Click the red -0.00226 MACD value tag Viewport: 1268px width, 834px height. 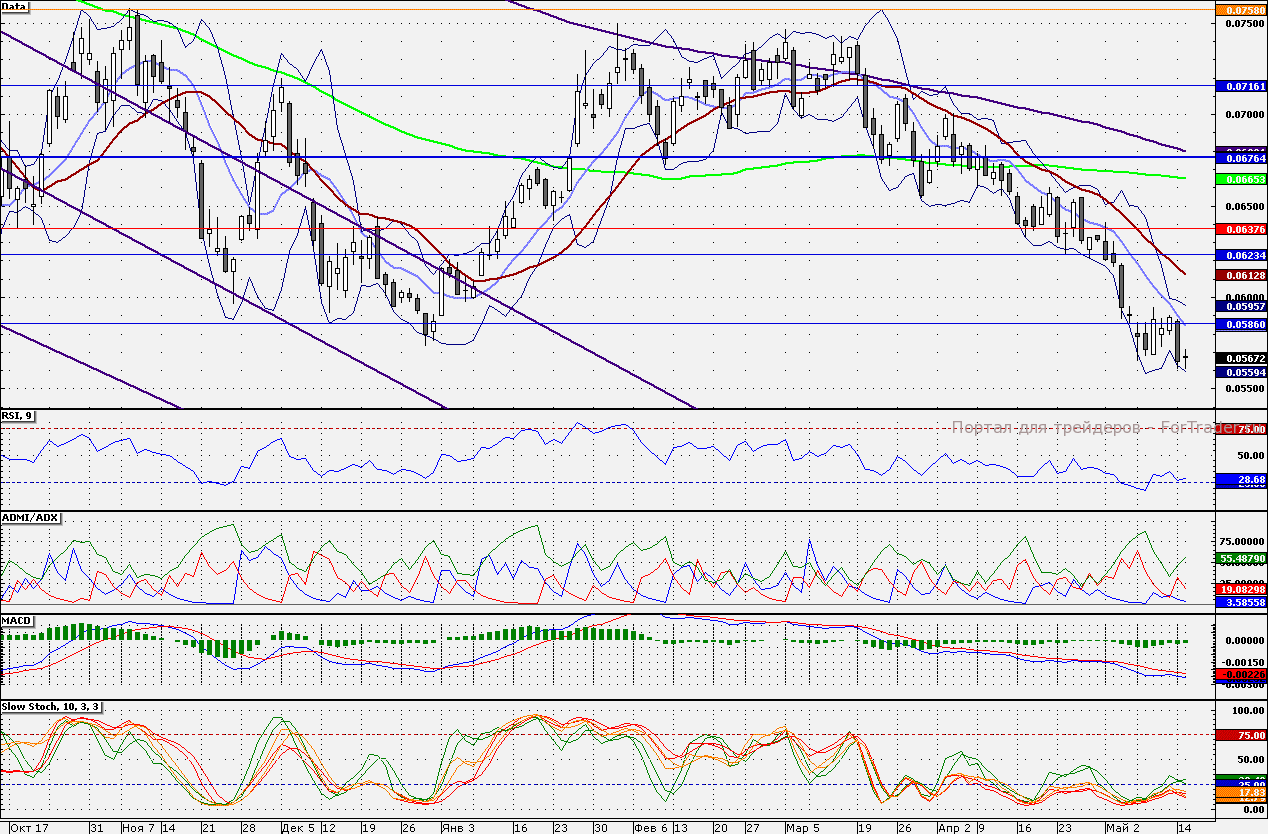[x=1240, y=676]
